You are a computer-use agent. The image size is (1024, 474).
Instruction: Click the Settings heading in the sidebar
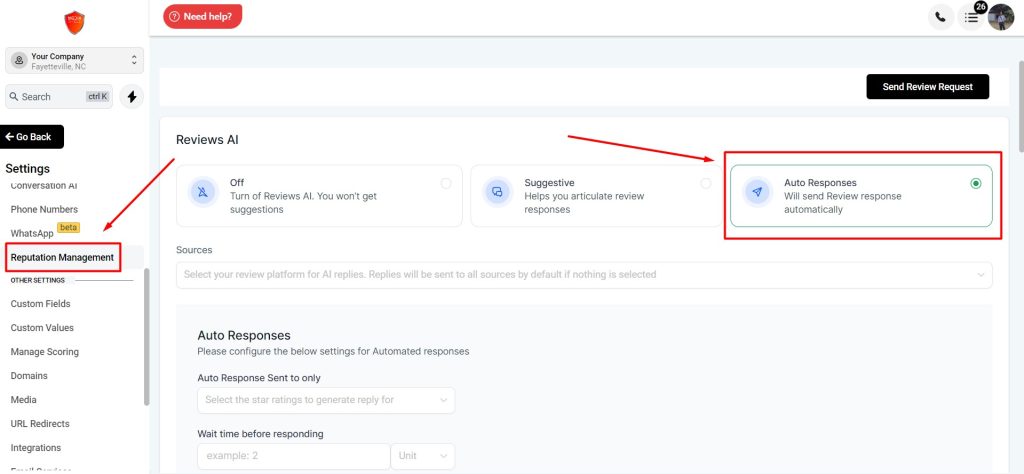click(27, 168)
